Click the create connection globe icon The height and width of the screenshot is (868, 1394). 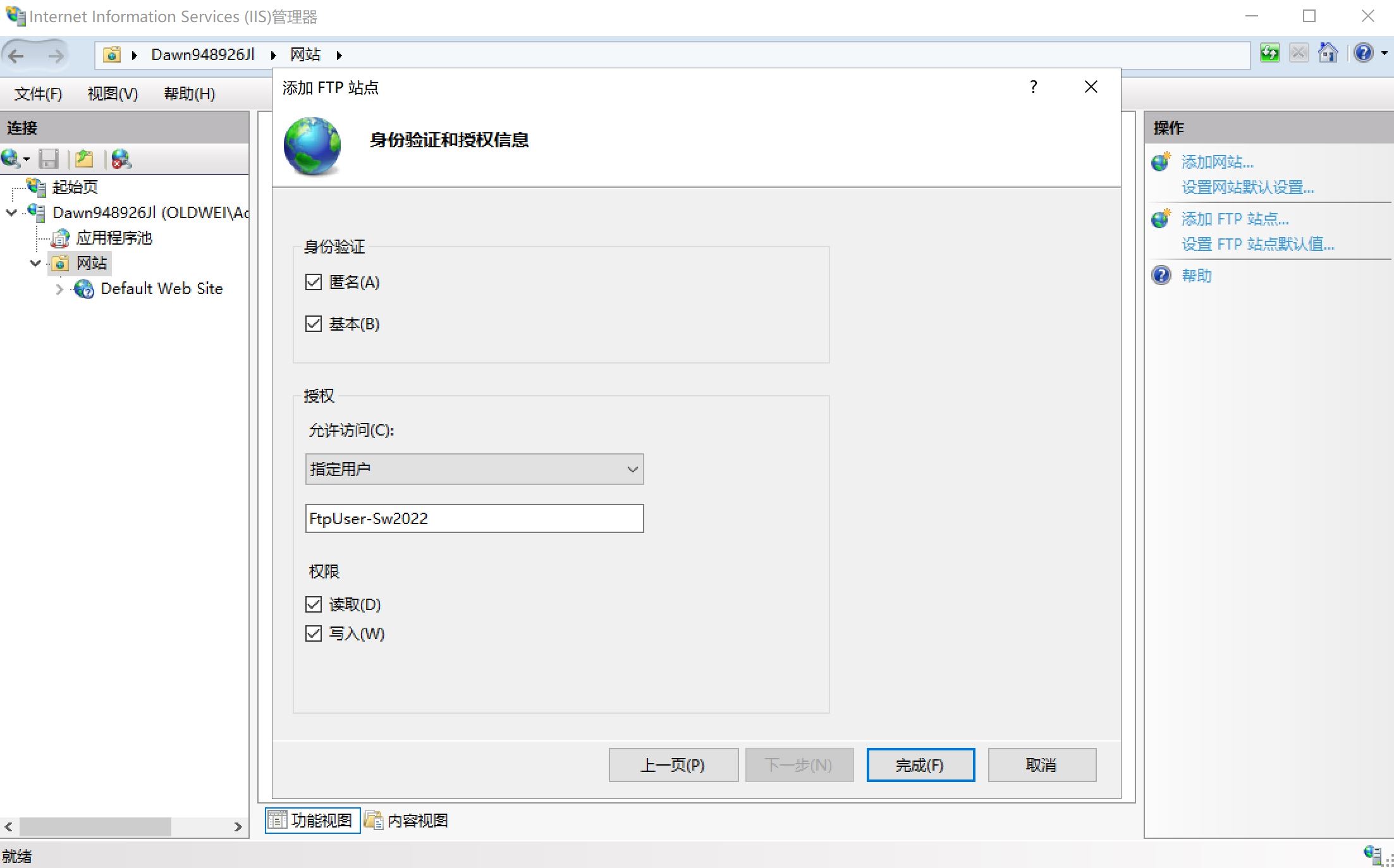[11, 158]
